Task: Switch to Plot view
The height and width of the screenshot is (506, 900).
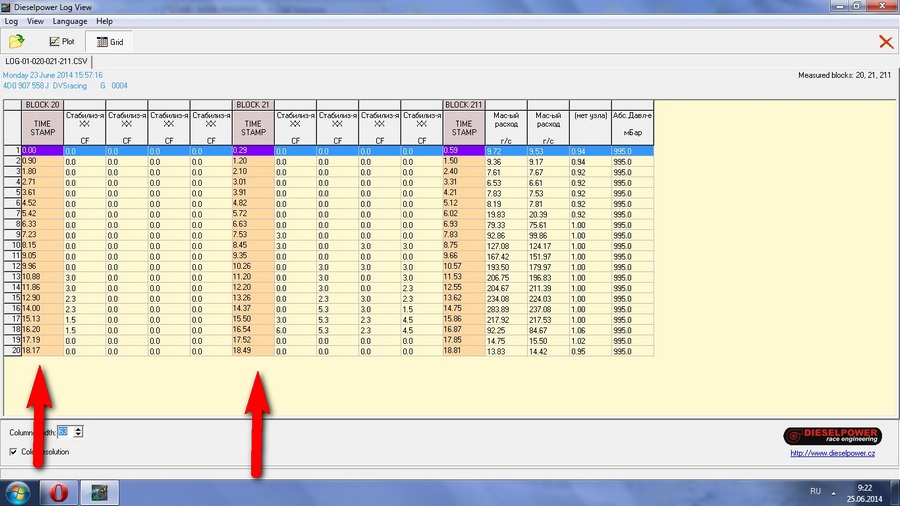Action: [62, 42]
